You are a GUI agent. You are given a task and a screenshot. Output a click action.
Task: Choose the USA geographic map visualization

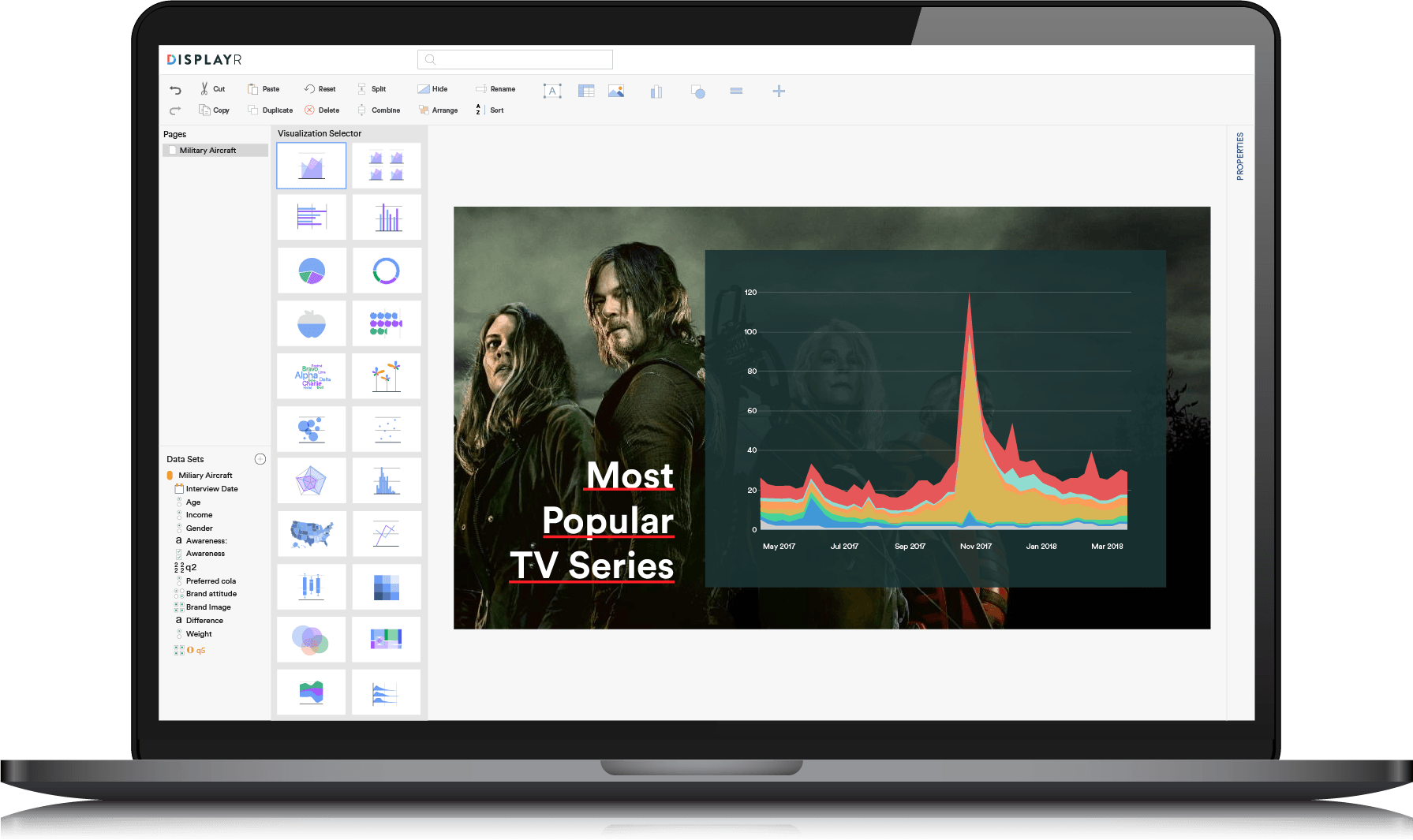coord(312,534)
